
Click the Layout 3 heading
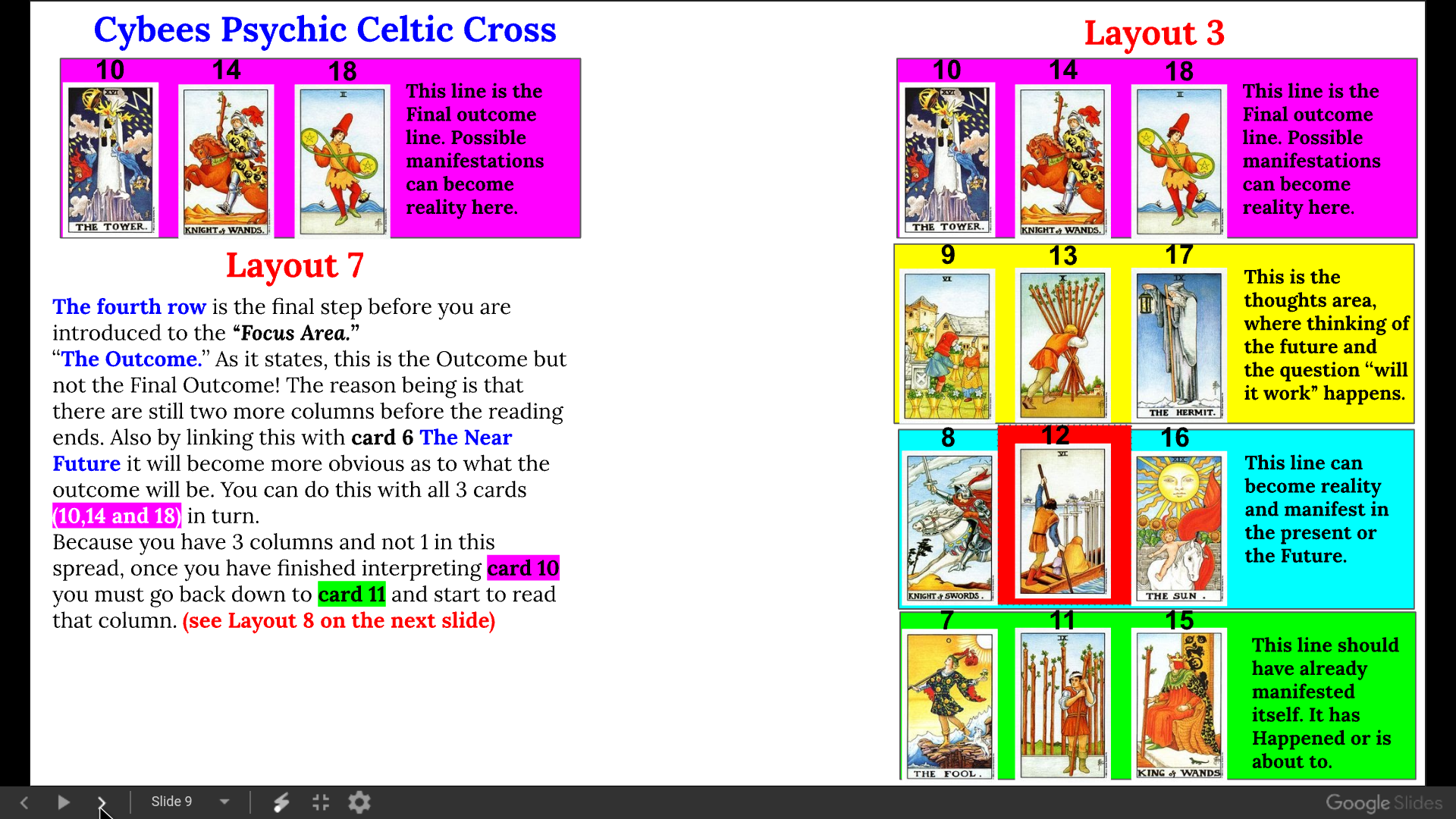coord(1154,33)
